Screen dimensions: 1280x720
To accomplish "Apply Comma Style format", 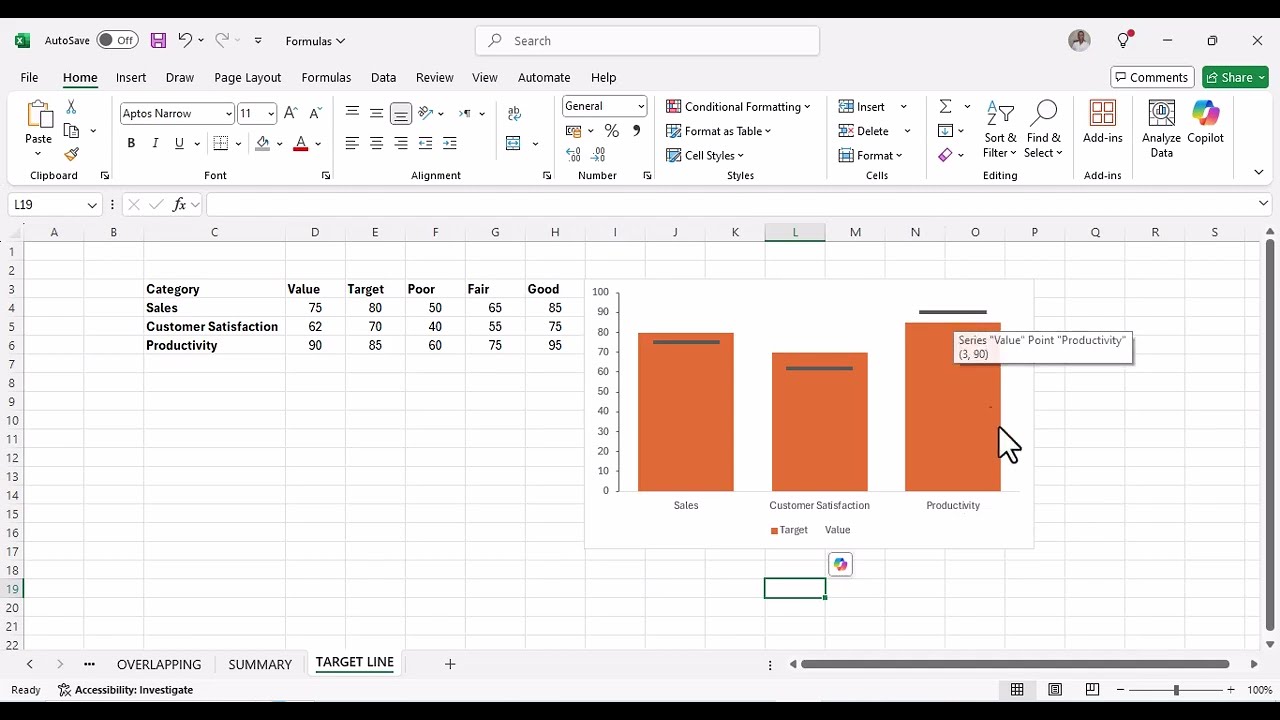I will (x=637, y=131).
